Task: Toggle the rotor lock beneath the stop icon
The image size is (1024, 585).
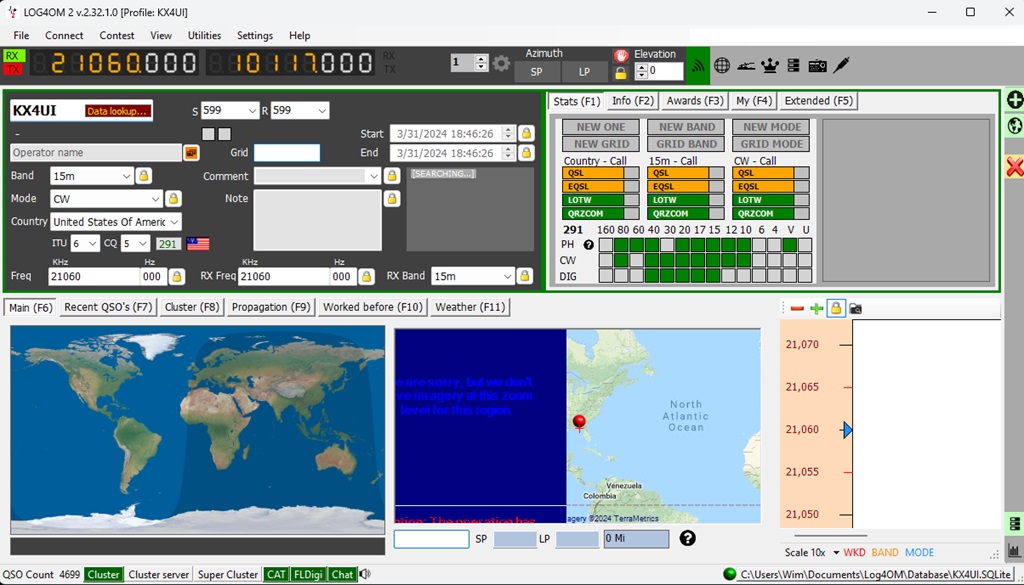Action: pos(620,73)
